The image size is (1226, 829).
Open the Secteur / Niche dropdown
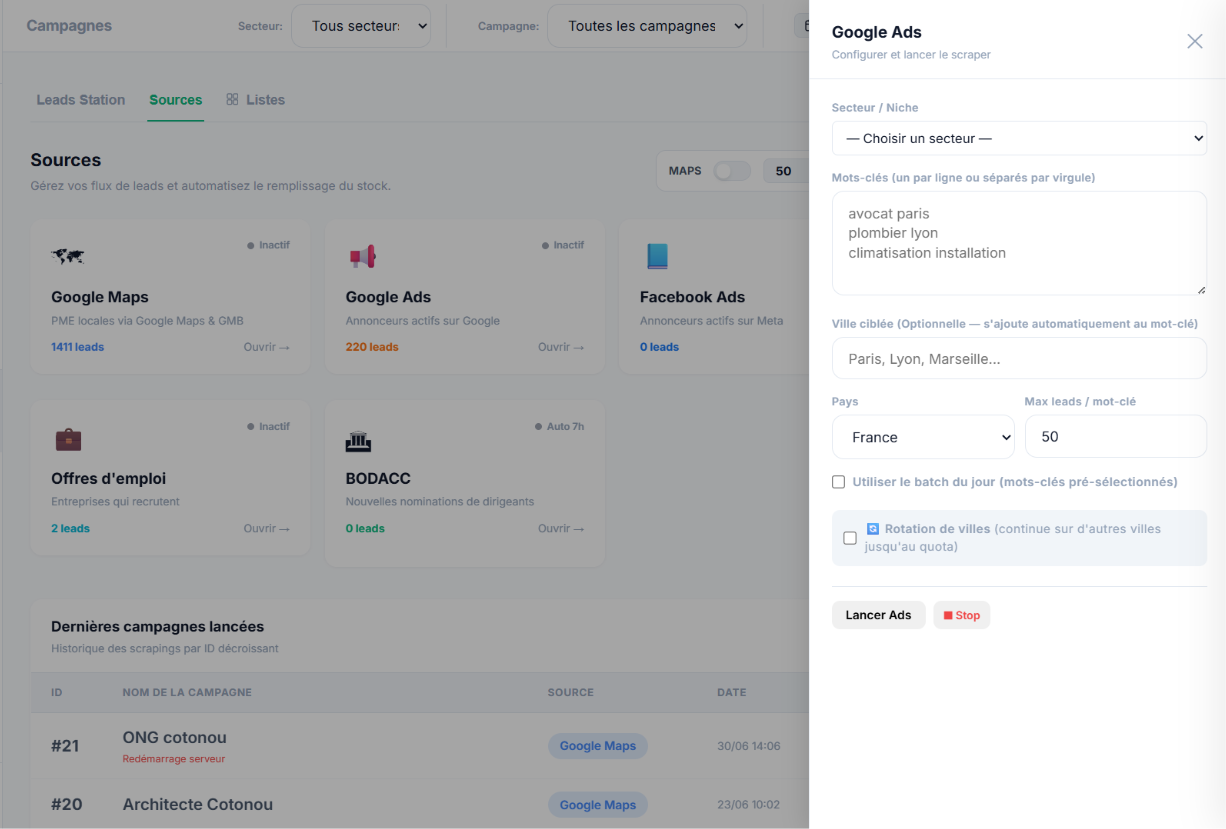pyautogui.click(x=1019, y=139)
